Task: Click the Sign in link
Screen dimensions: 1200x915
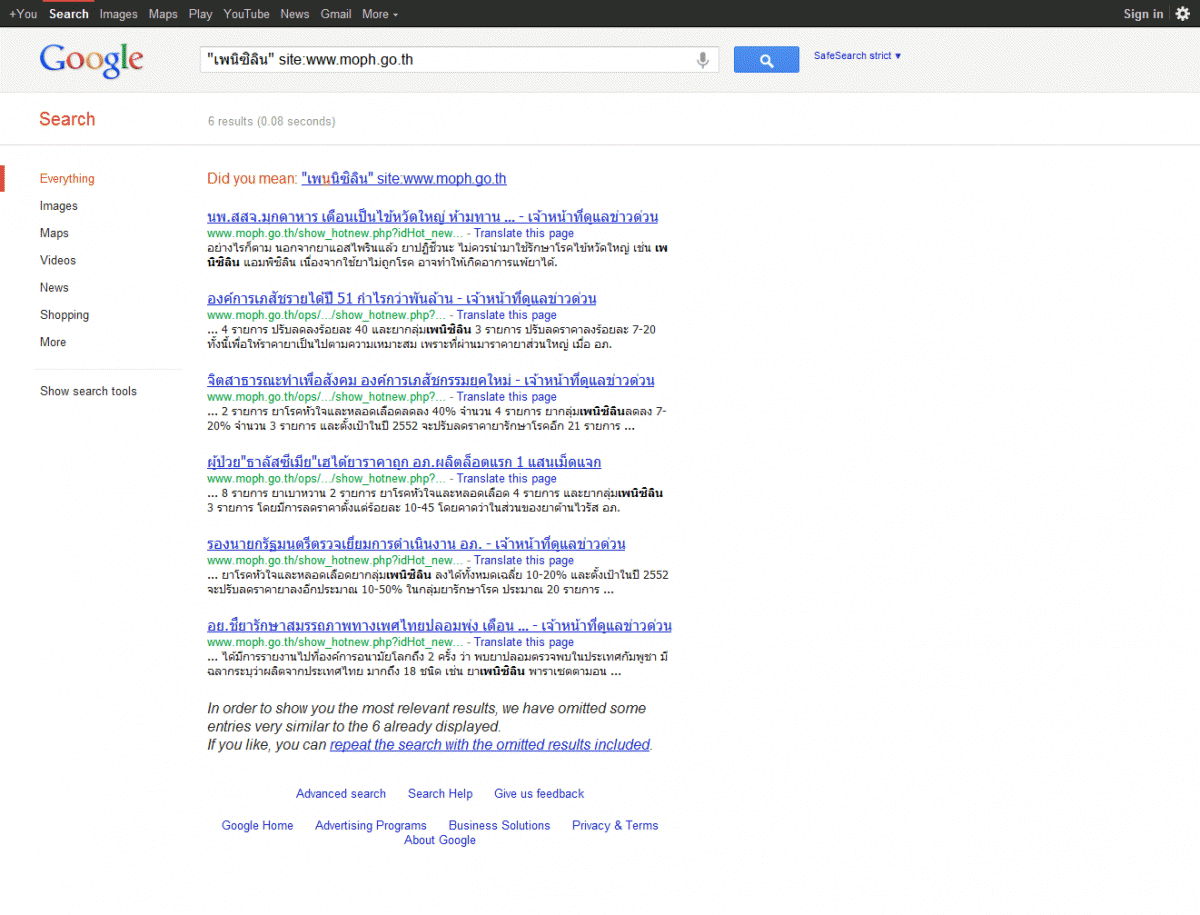Action: (x=1143, y=14)
